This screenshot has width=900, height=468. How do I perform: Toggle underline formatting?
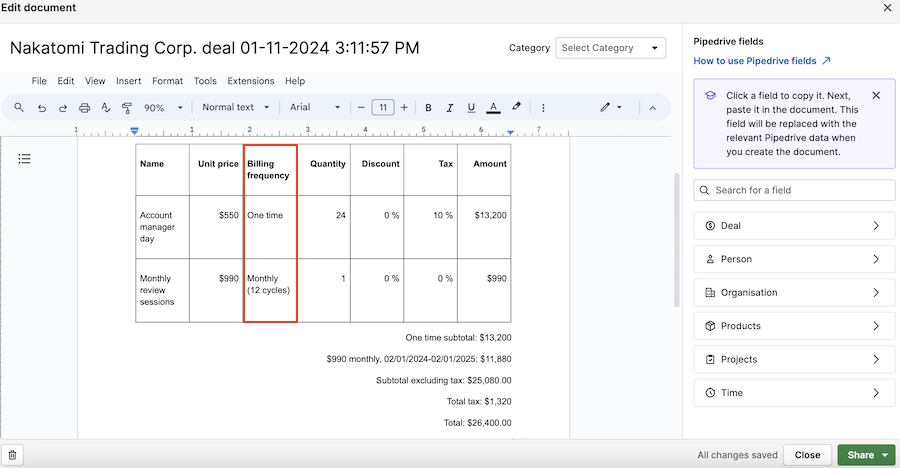[471, 107]
